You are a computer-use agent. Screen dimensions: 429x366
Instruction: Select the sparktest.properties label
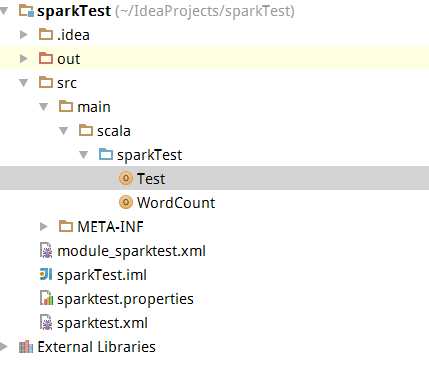coord(125,299)
